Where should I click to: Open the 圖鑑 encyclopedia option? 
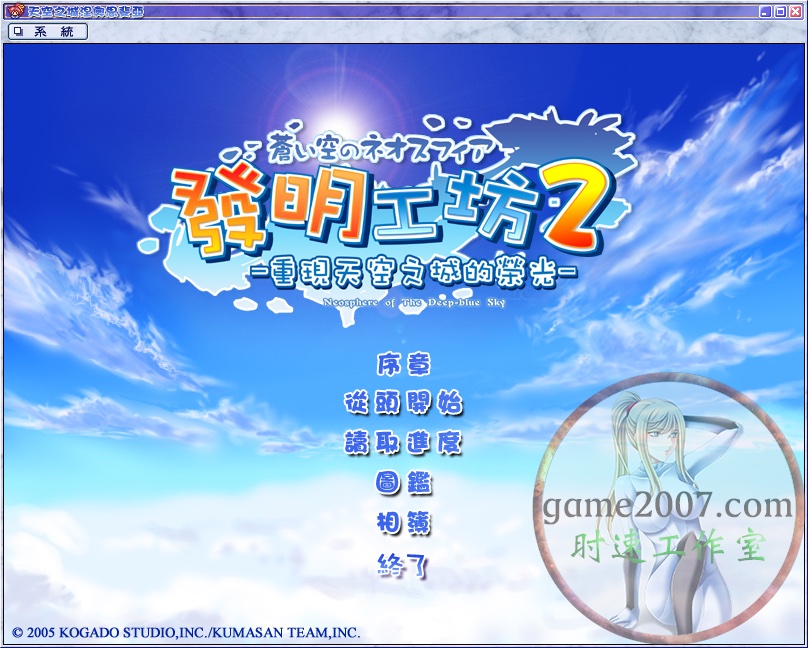403,483
